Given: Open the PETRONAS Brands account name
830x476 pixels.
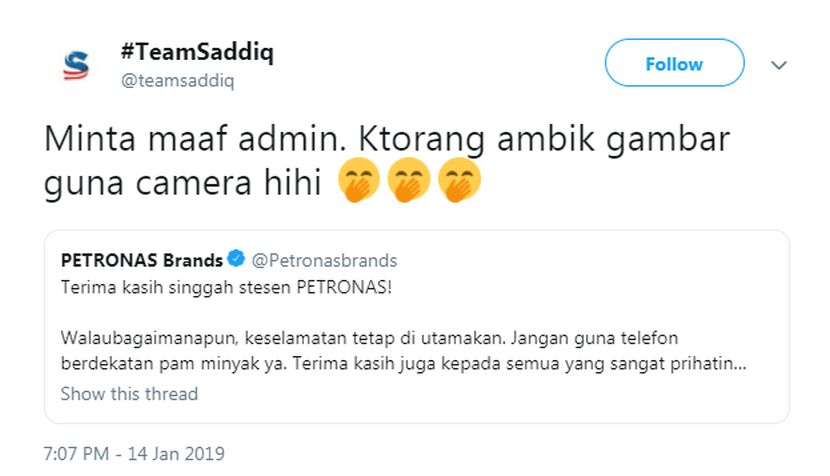Looking at the screenshot, I should coord(142,260).
